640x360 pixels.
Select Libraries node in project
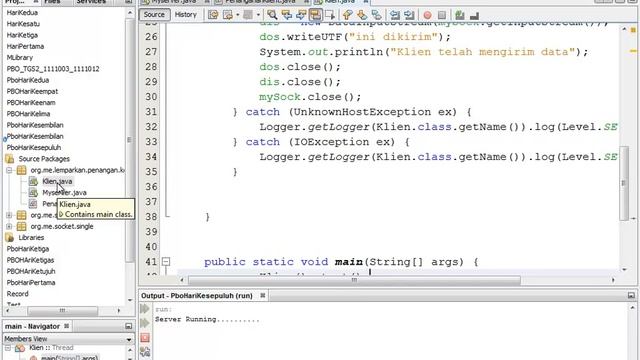tap(31, 238)
